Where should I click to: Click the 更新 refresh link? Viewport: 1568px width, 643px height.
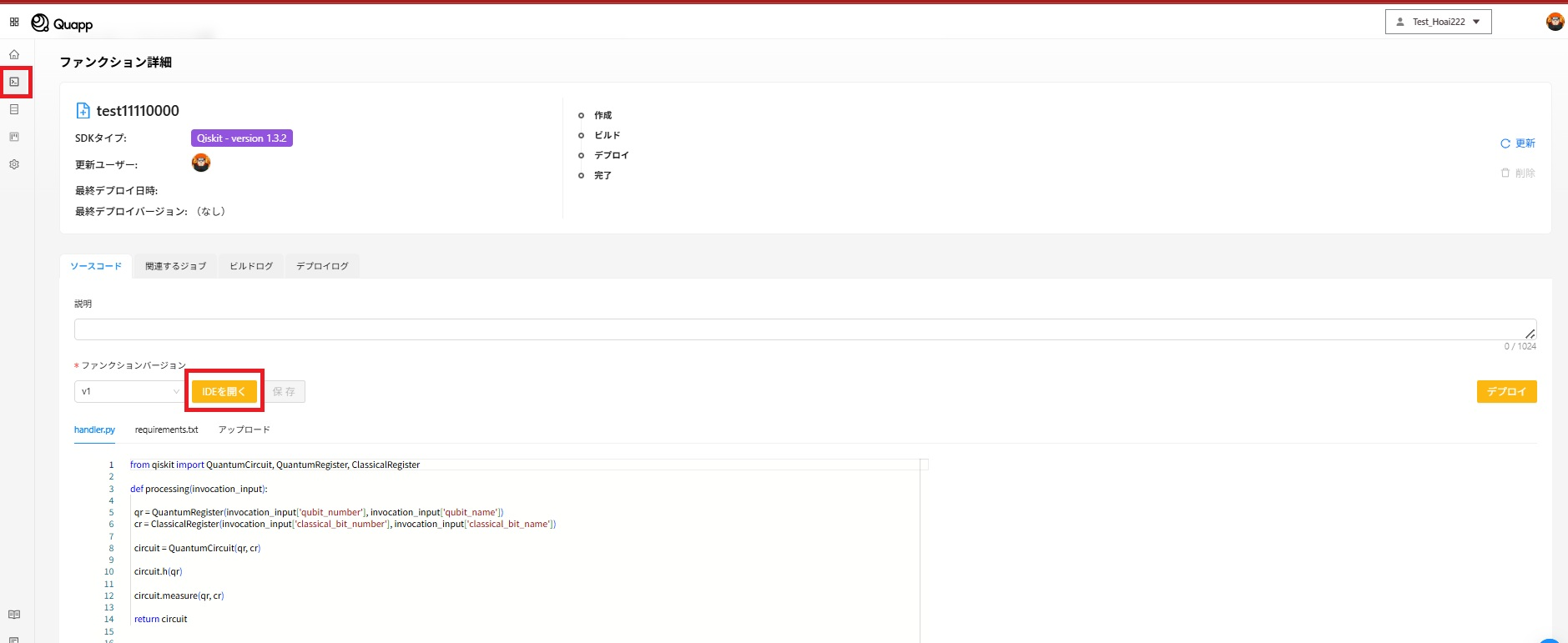click(1518, 143)
